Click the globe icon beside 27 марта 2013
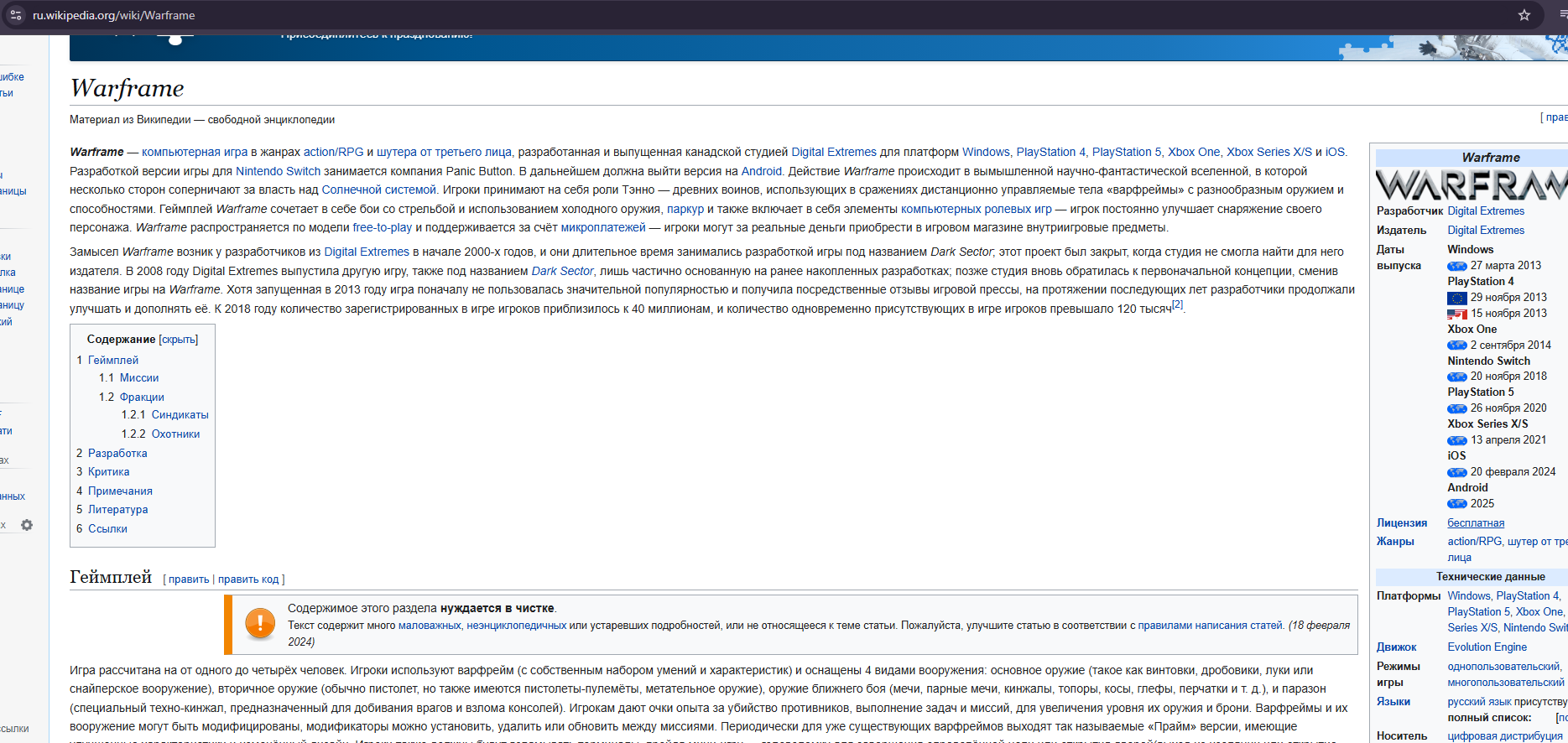The image size is (1568, 743). (x=1457, y=266)
